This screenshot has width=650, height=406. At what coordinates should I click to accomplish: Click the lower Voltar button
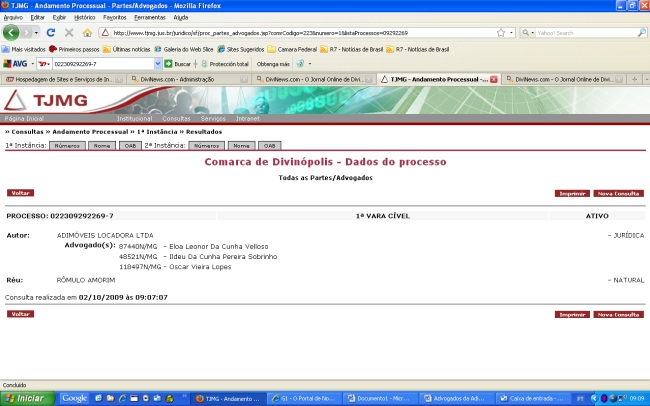click(x=20, y=314)
